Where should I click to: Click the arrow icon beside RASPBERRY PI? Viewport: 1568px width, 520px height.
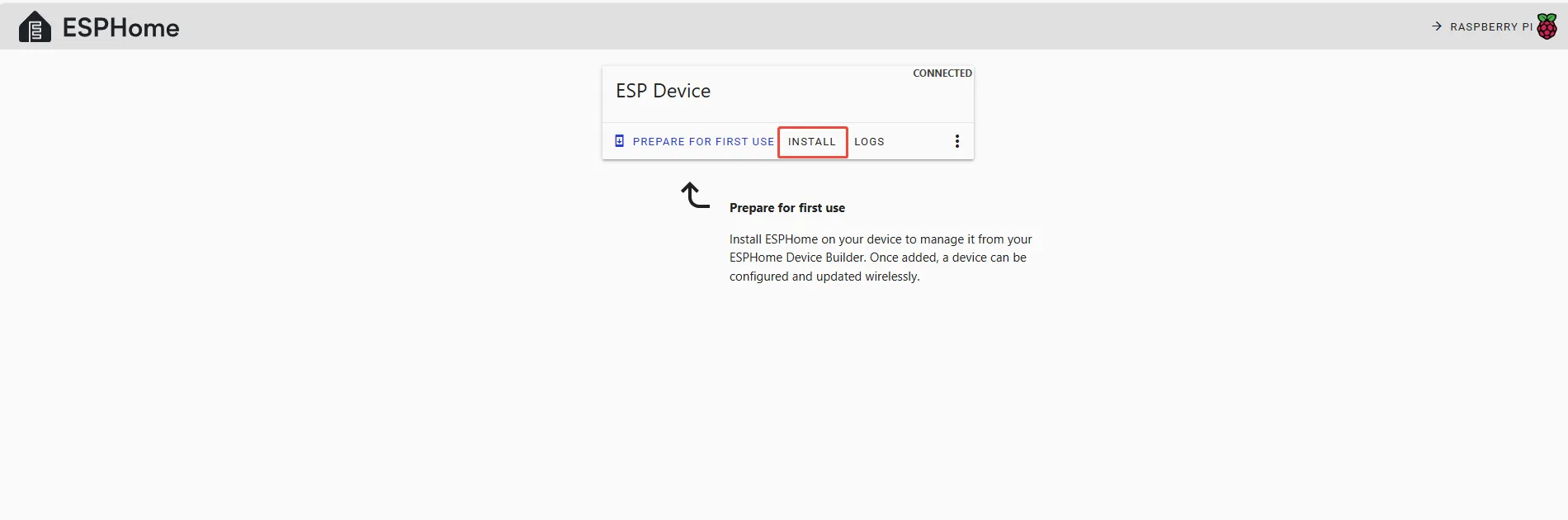tap(1437, 26)
